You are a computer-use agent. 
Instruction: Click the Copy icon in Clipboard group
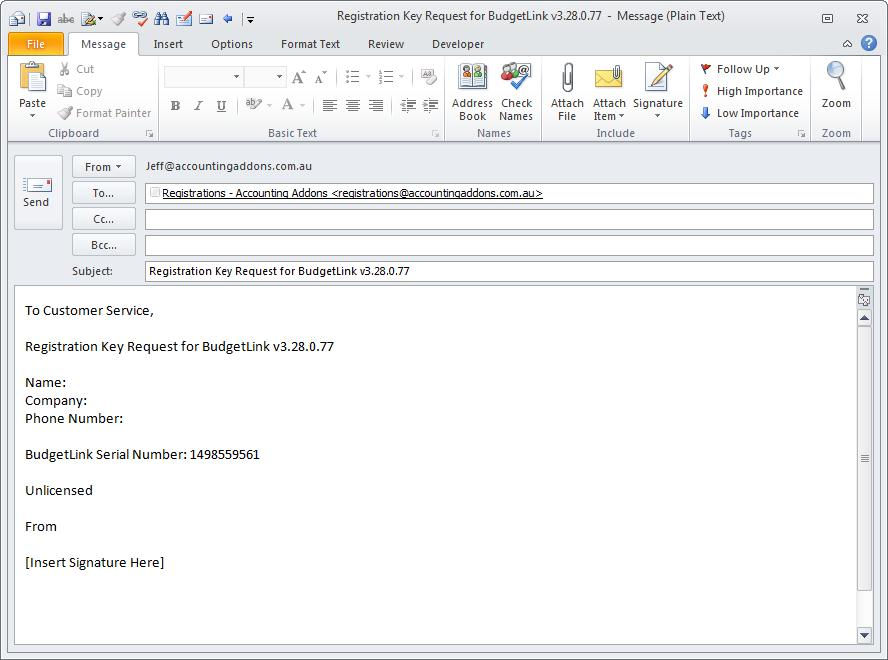click(x=65, y=91)
